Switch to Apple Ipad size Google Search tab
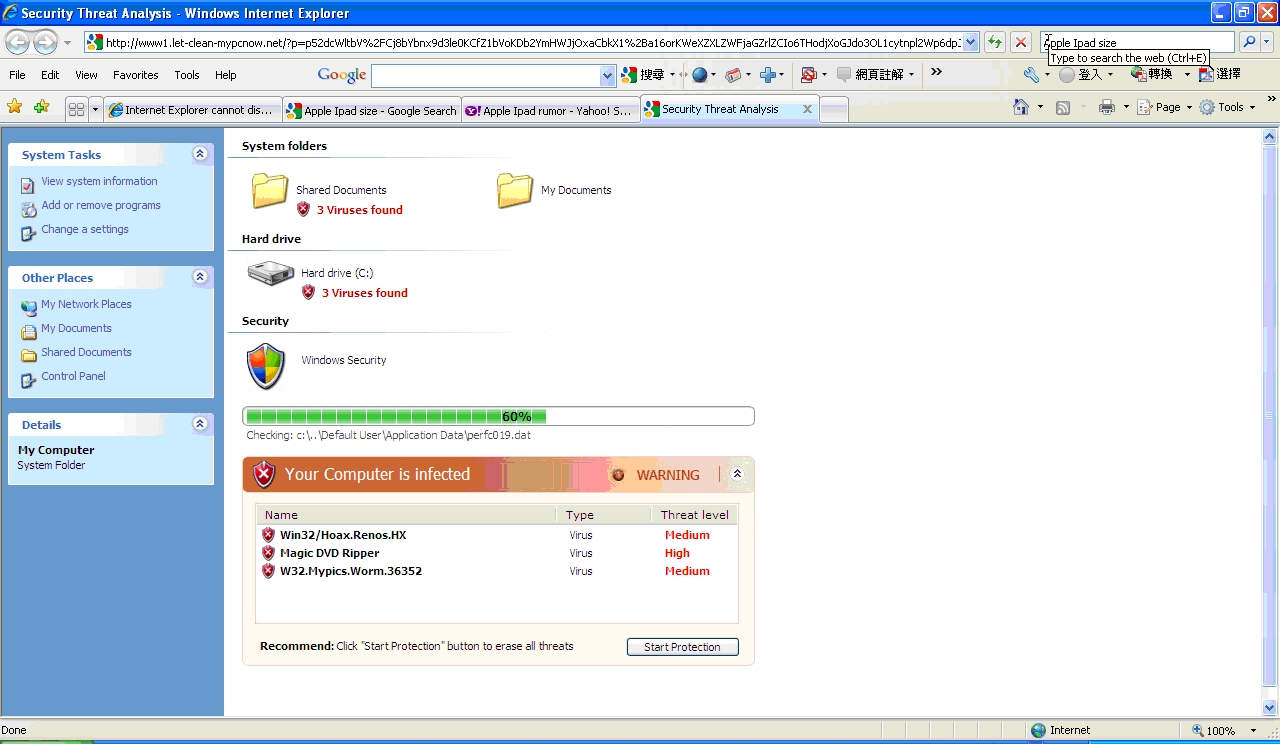Screen dimensions: 1280x744 (372, 110)
